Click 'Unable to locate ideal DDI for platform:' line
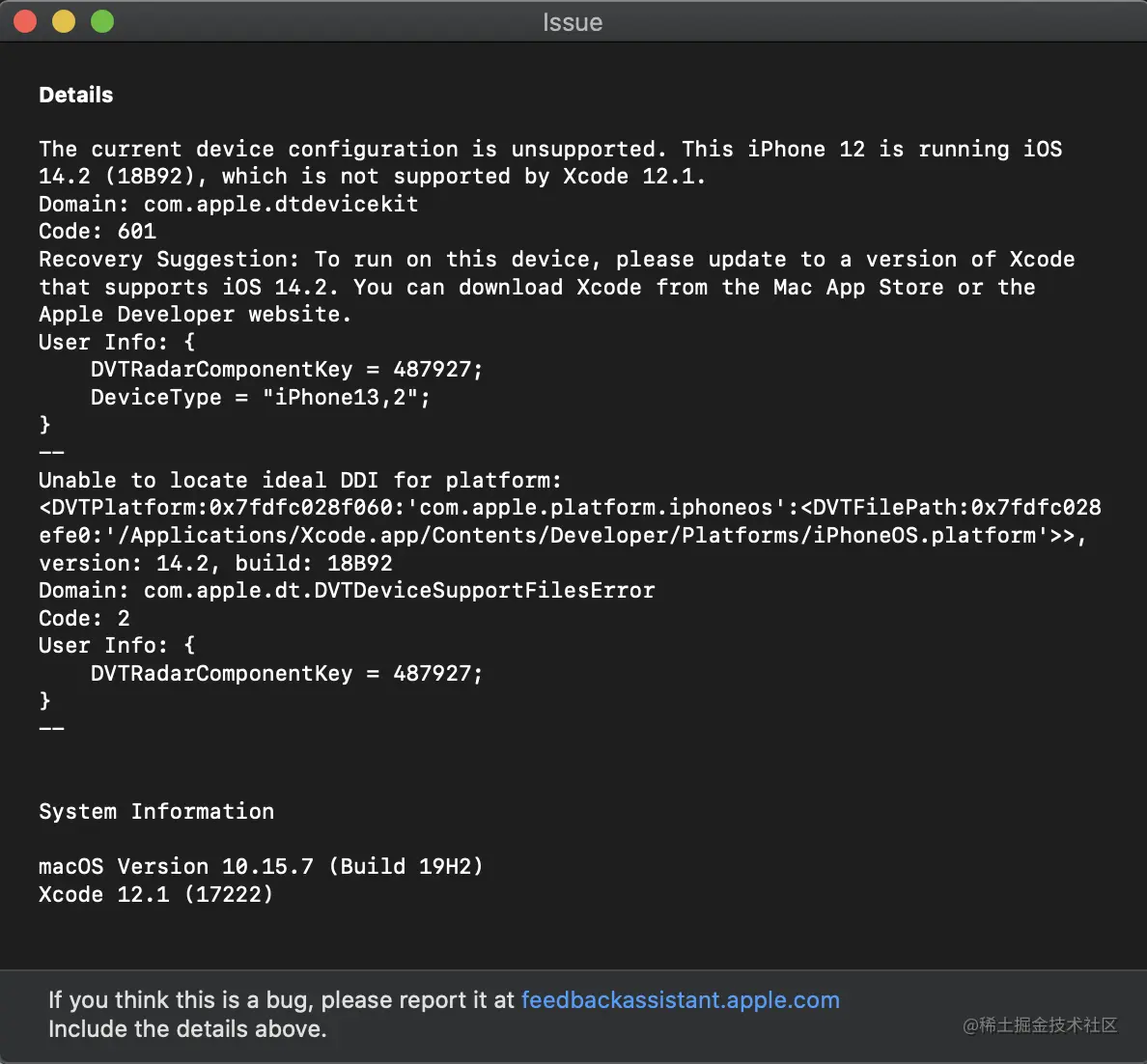Viewport: 1147px width, 1064px height. coord(300,480)
